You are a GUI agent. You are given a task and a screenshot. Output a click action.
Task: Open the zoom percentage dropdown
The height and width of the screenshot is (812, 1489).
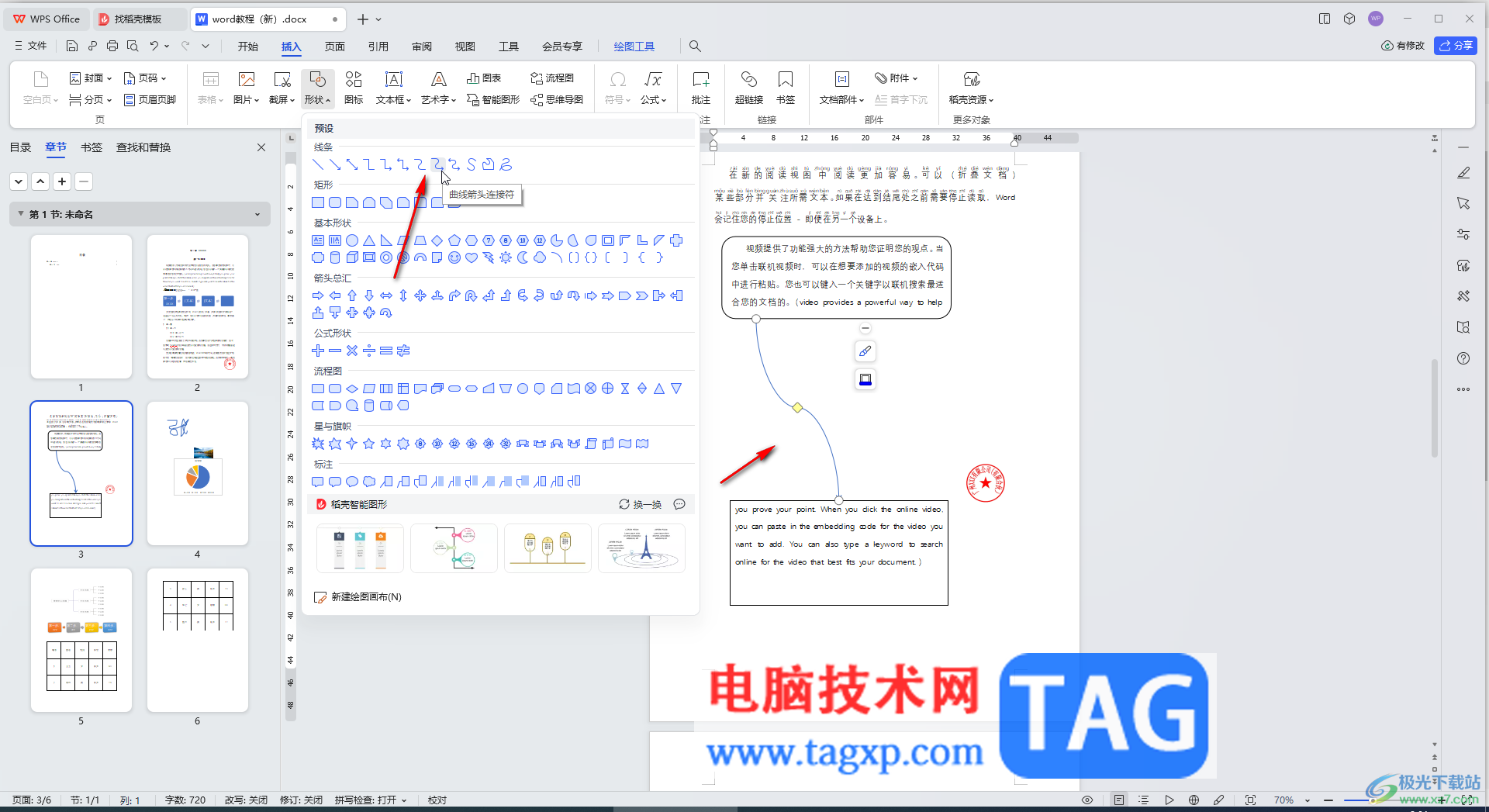point(1308,800)
